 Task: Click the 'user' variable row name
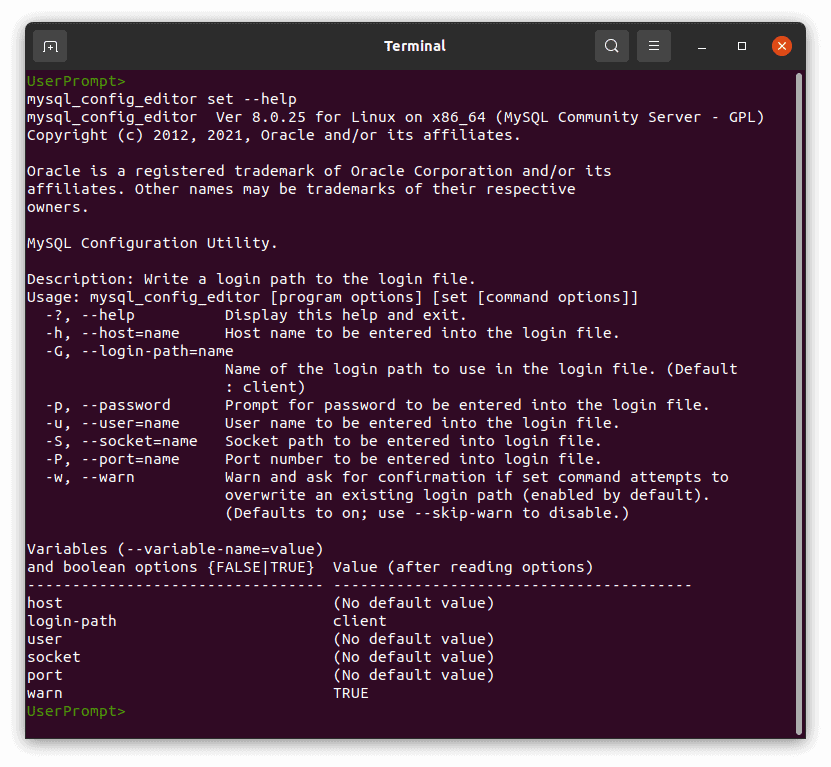(x=45, y=639)
